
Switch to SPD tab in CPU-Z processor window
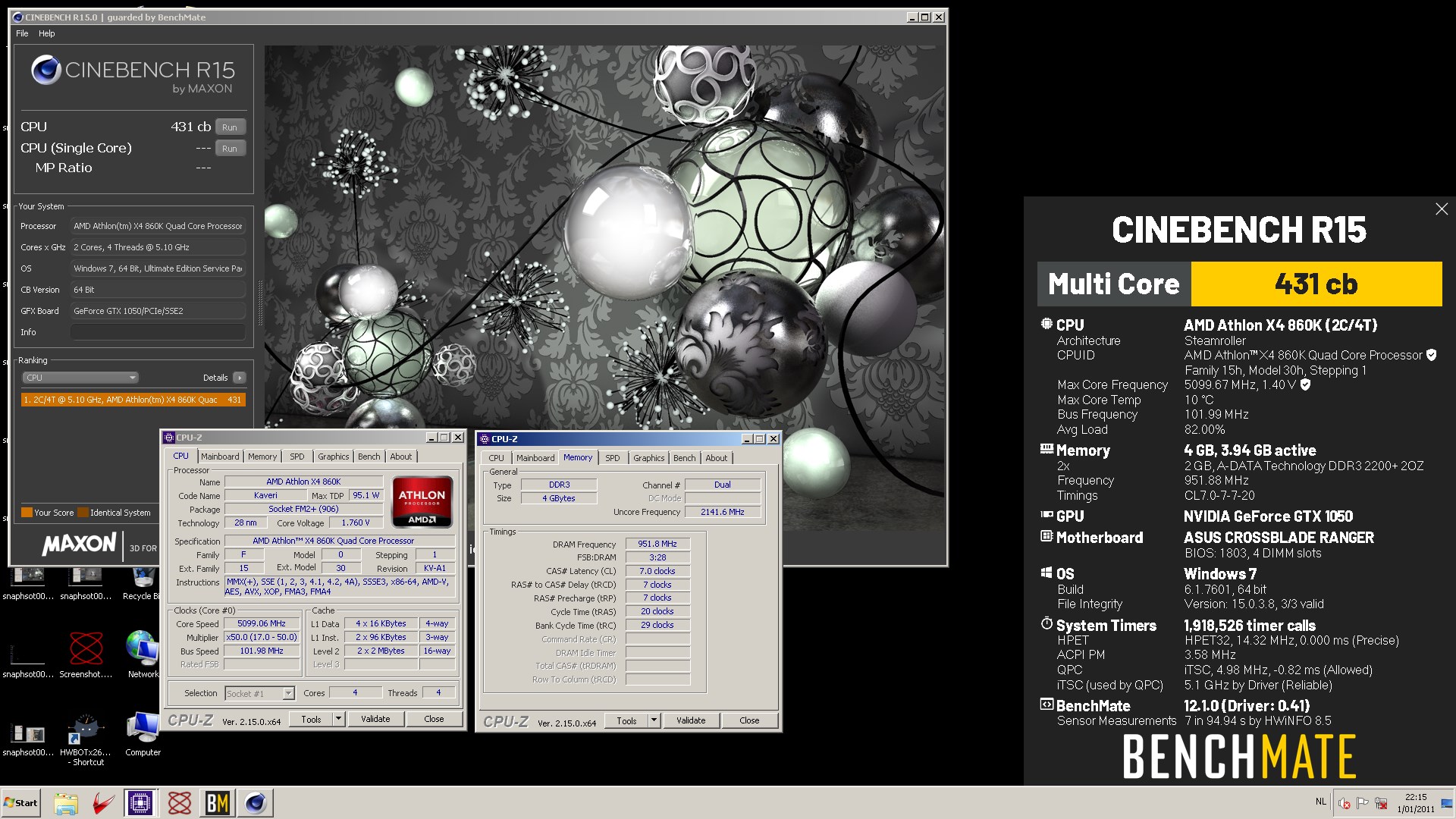click(x=297, y=457)
